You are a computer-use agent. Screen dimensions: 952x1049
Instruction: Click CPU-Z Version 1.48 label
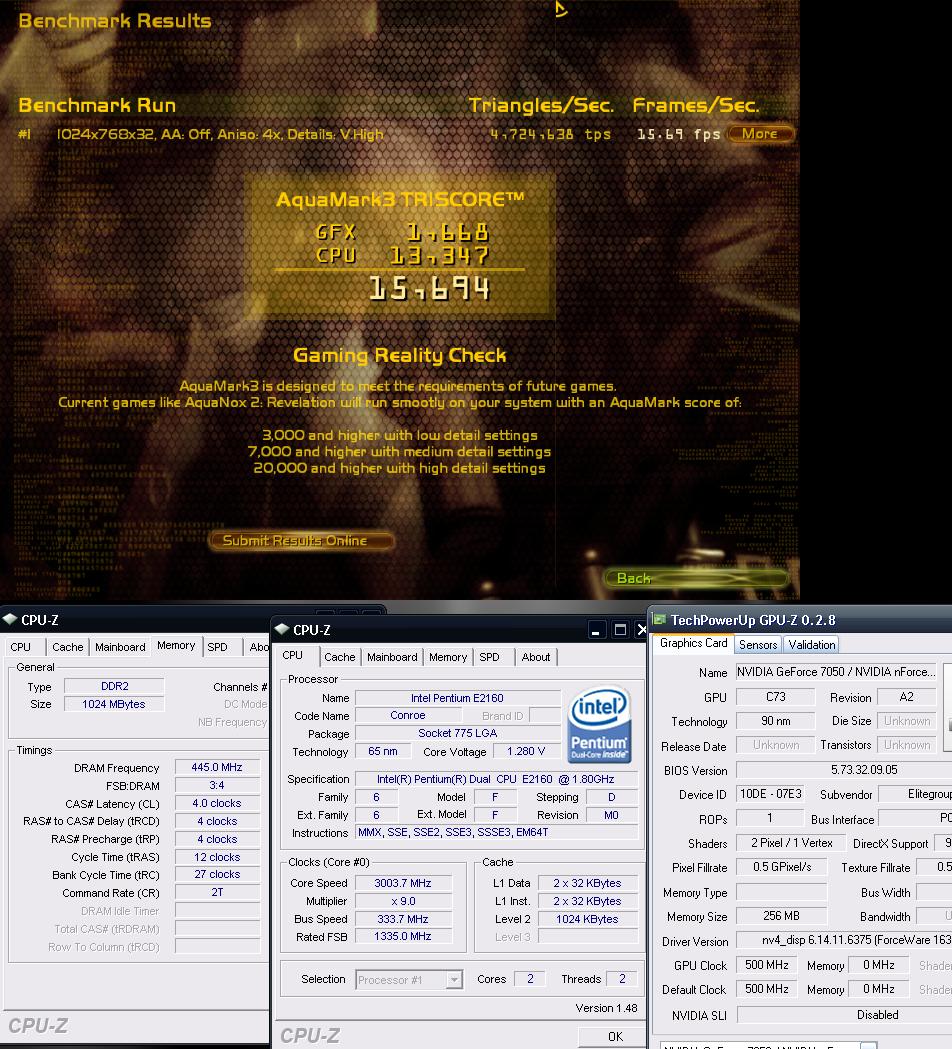point(606,1008)
